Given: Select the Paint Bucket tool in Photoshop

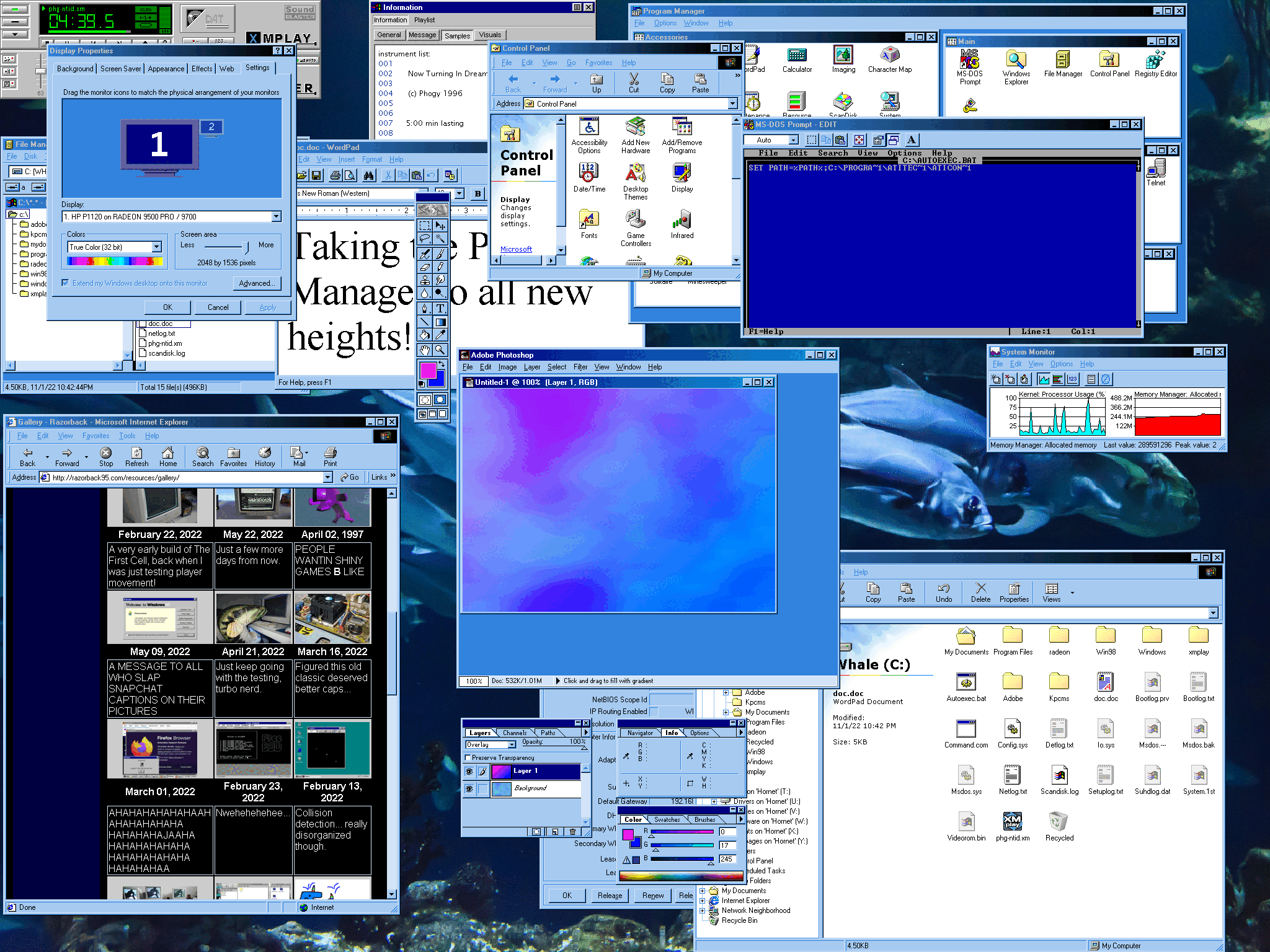Looking at the screenshot, I should [425, 336].
